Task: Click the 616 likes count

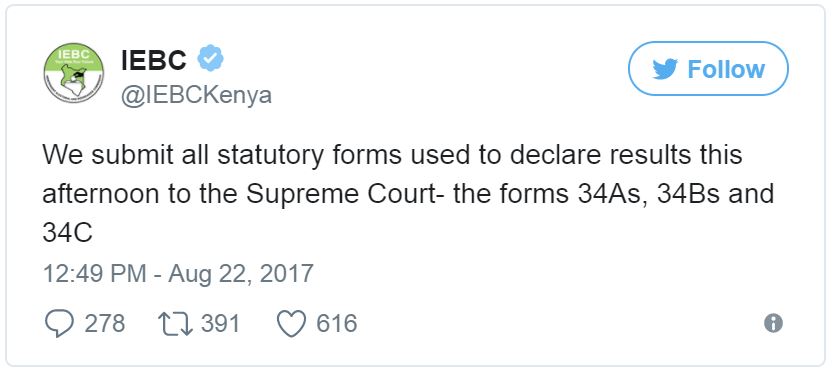Action: coord(337,324)
